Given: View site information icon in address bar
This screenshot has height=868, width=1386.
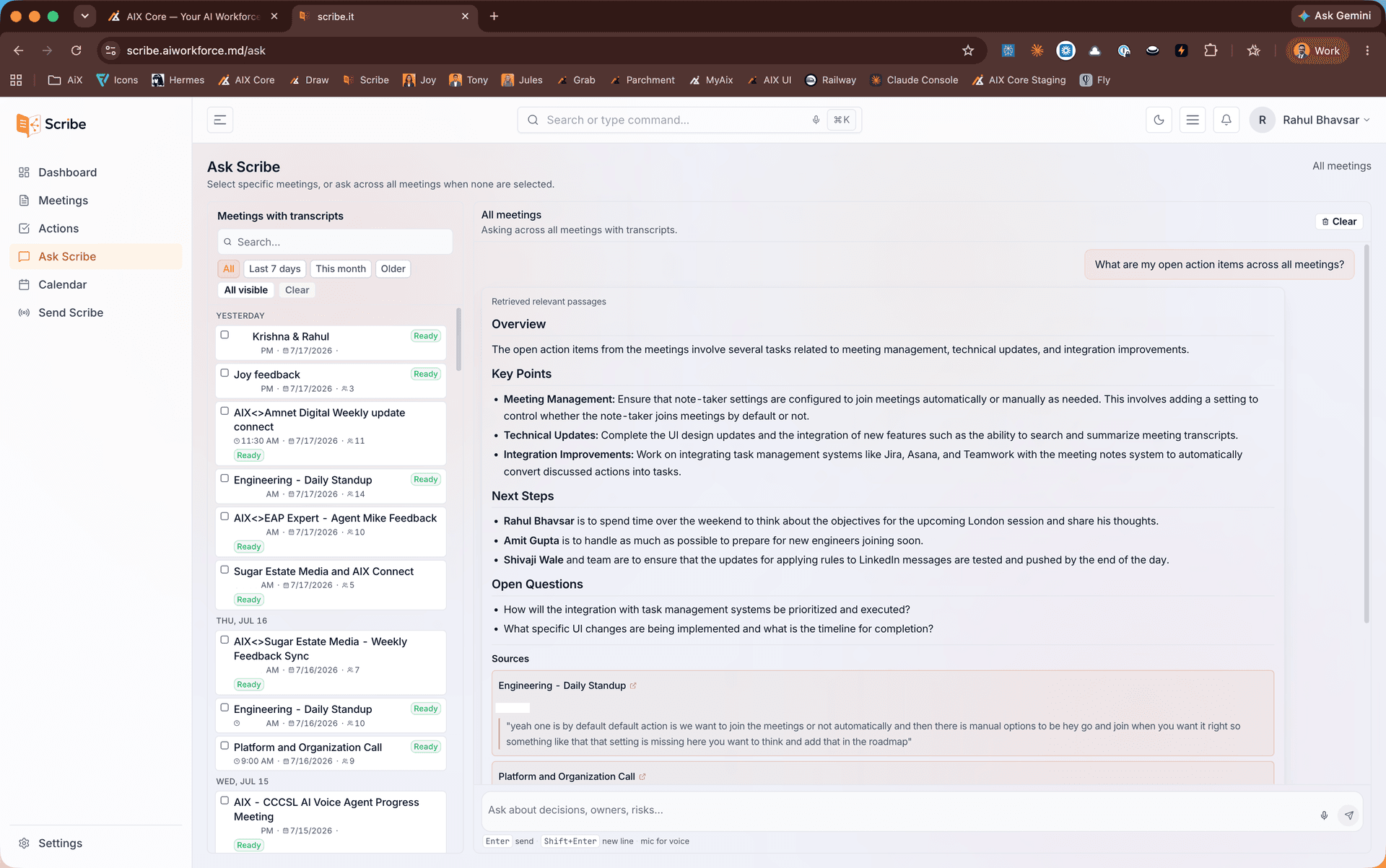Looking at the screenshot, I should coord(110,51).
